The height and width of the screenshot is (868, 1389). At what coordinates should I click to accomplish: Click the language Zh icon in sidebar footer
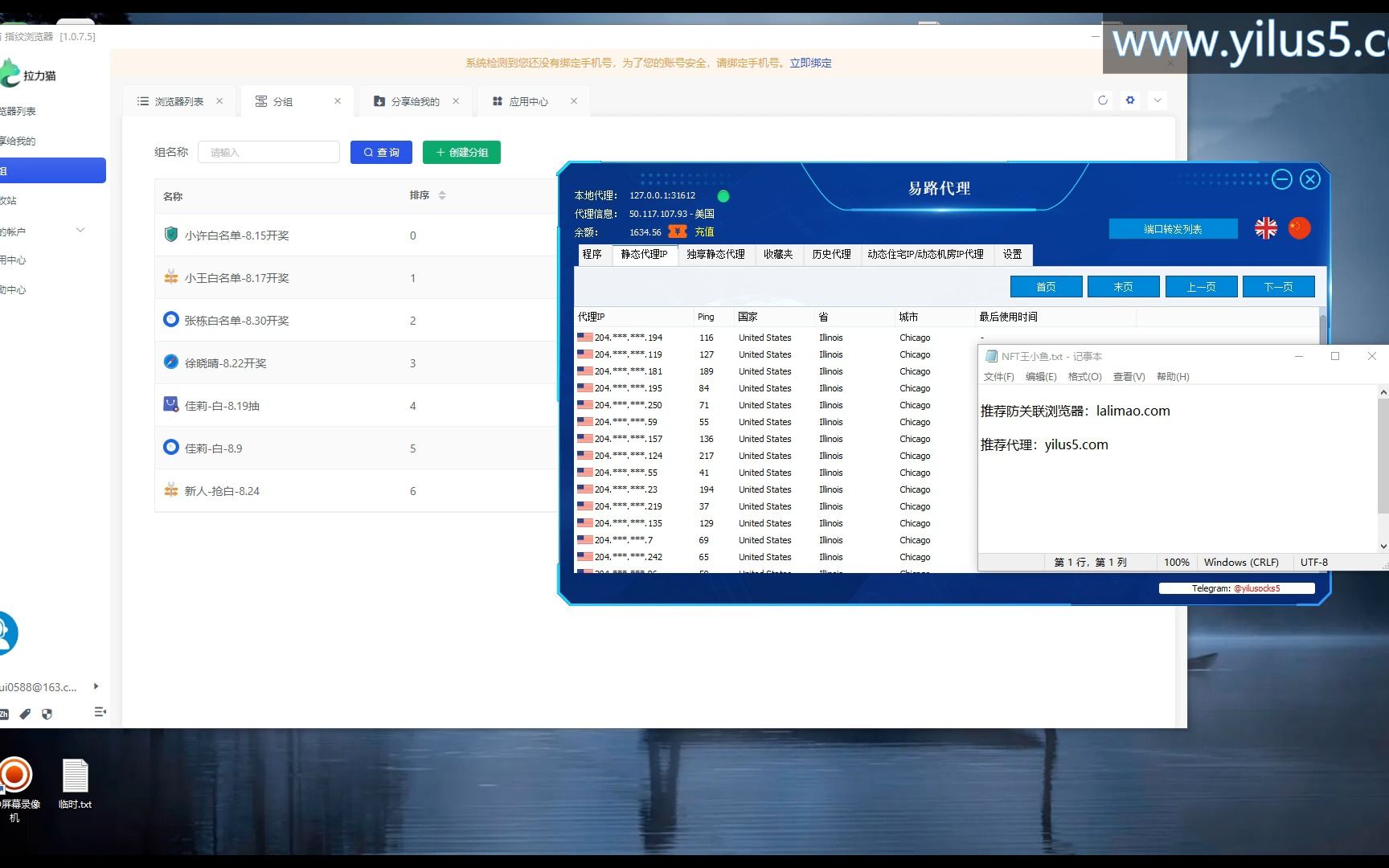tap(4, 714)
